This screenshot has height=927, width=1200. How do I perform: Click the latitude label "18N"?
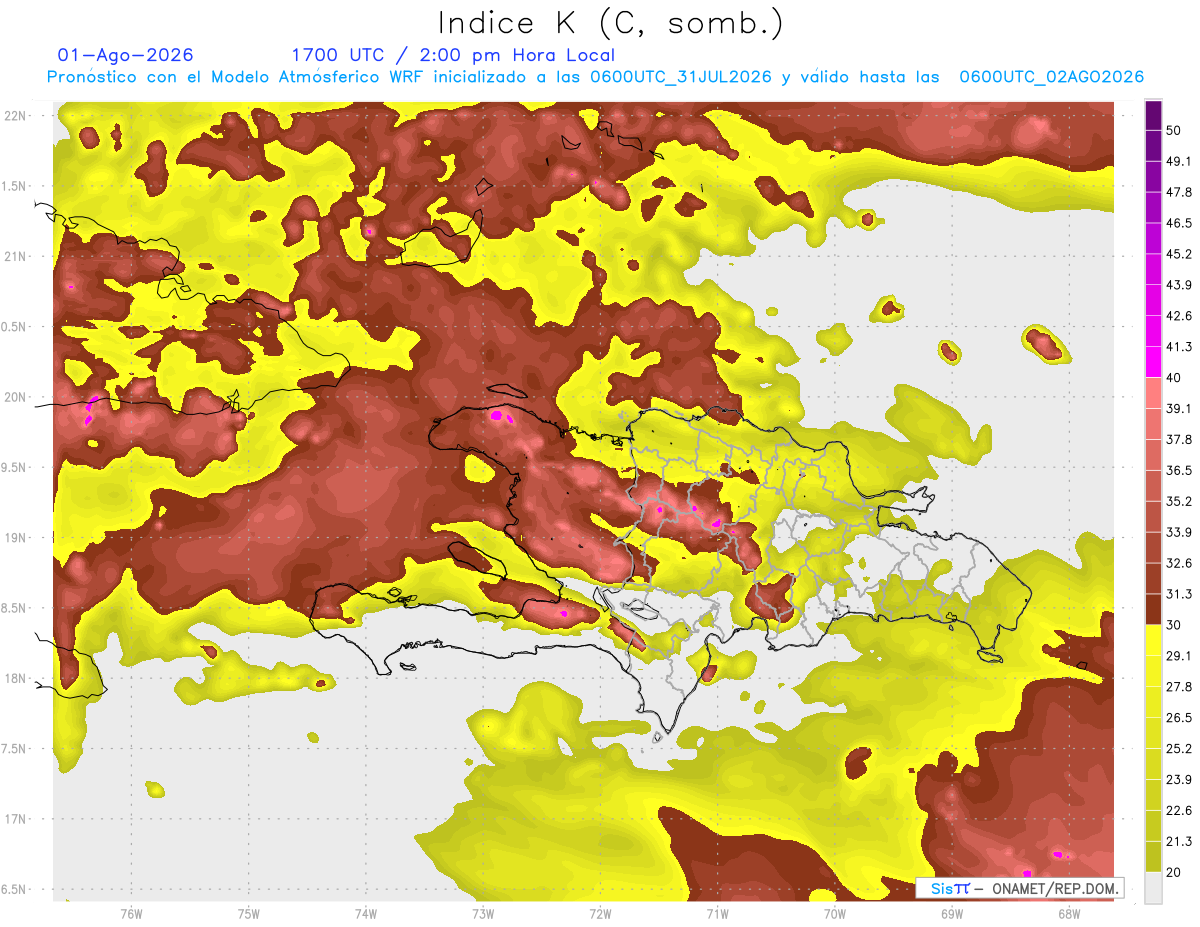point(15,678)
